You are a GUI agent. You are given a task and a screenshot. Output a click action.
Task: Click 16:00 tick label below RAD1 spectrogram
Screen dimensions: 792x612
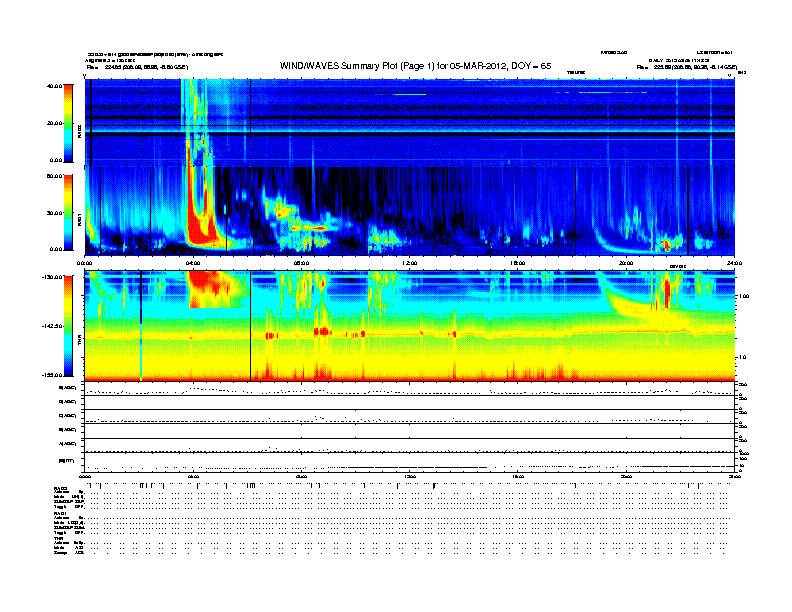point(518,263)
